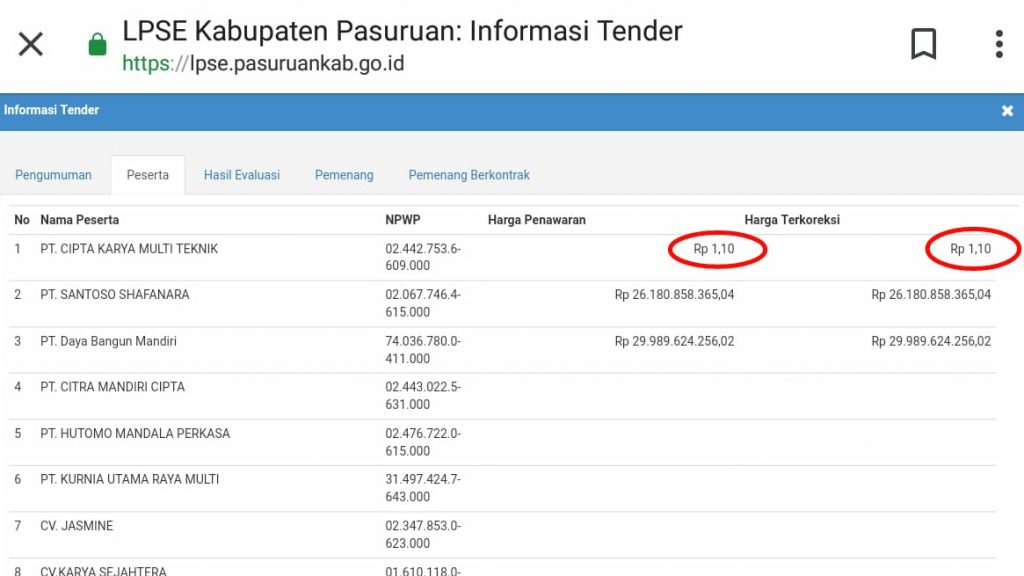Click Cipta Karya Harga Penawaran Rp 1,10
1024x576 pixels.
[714, 249]
